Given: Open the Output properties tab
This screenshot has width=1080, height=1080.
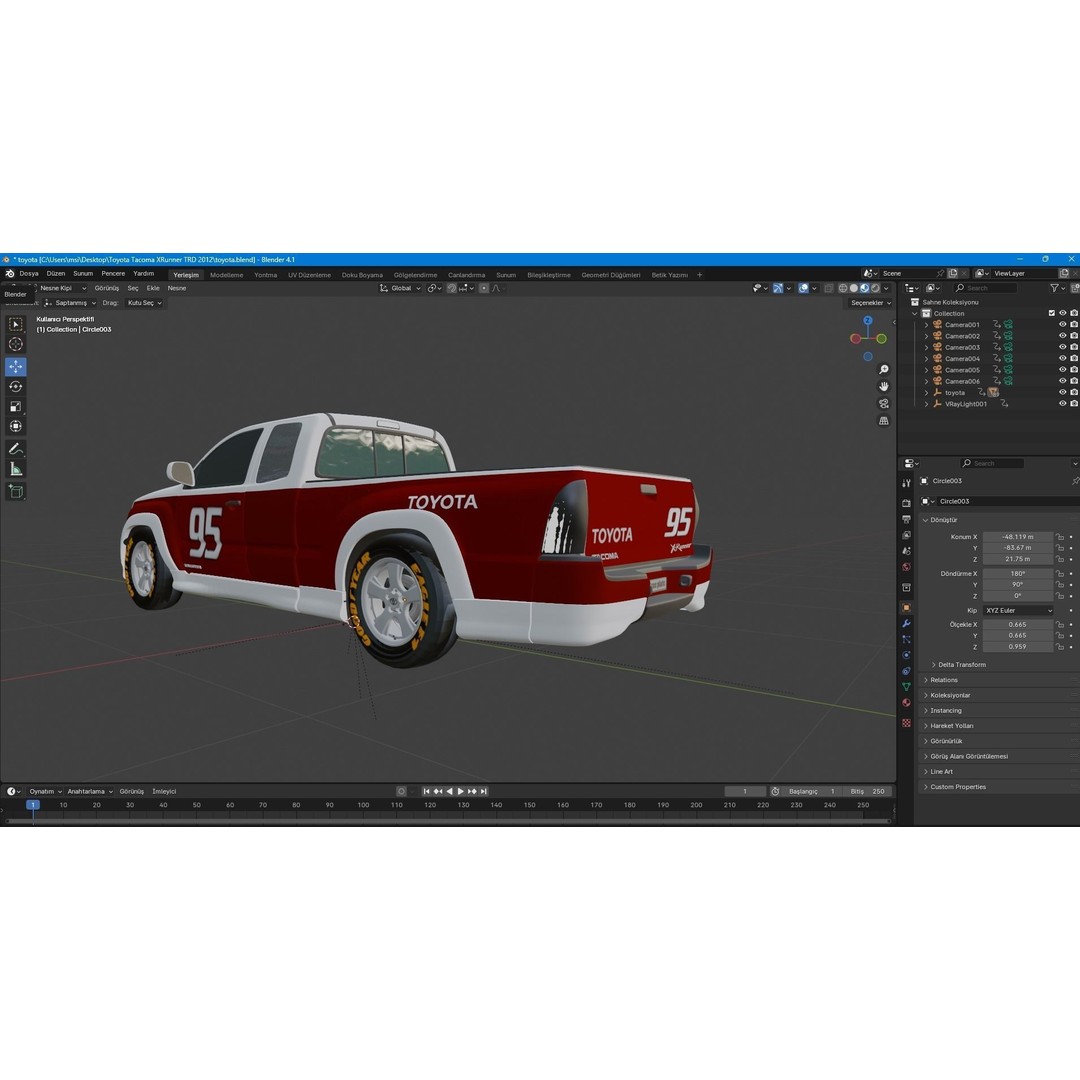Looking at the screenshot, I should [906, 519].
